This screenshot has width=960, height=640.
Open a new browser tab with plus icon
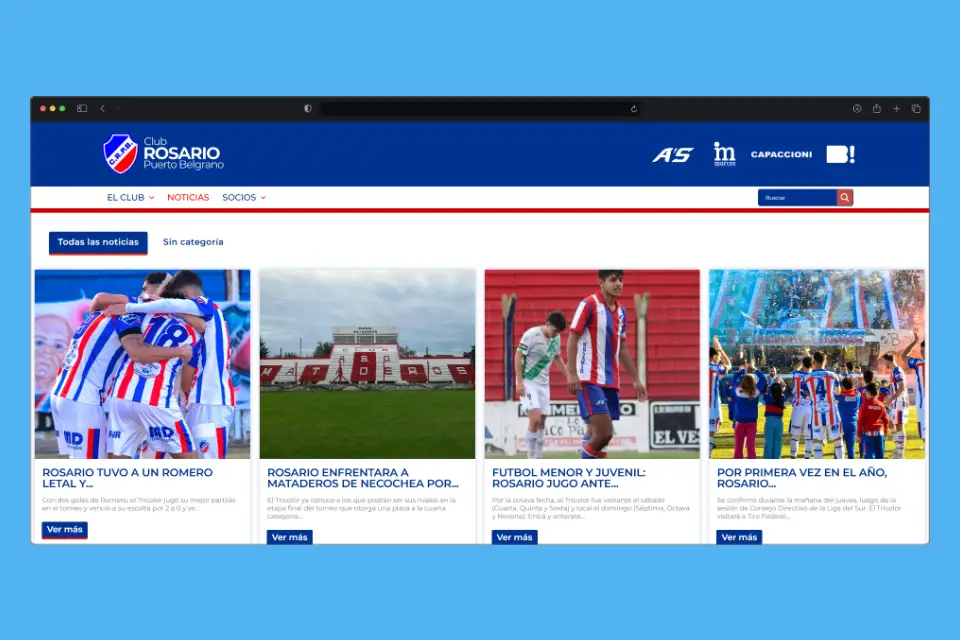896,109
